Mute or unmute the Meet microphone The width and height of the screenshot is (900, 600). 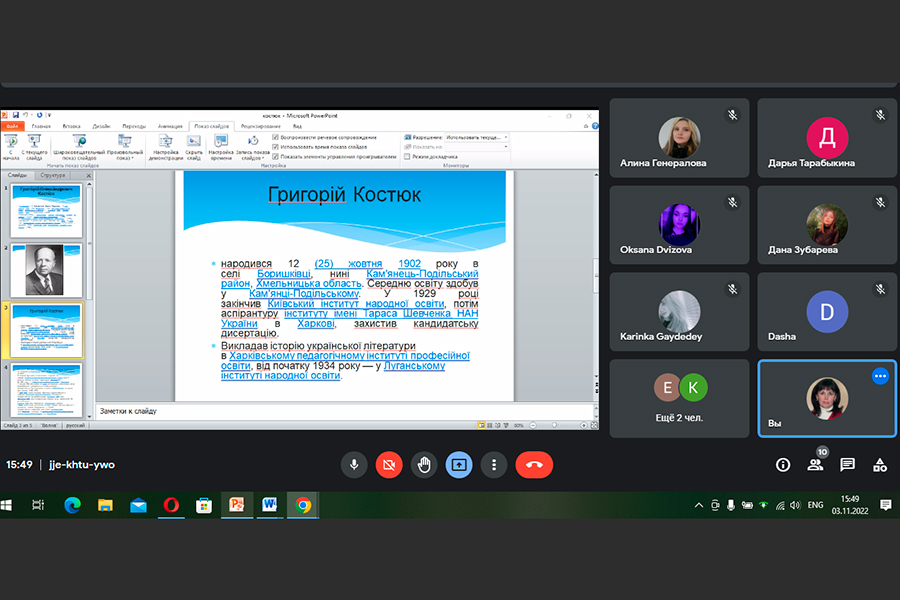pyautogui.click(x=354, y=464)
